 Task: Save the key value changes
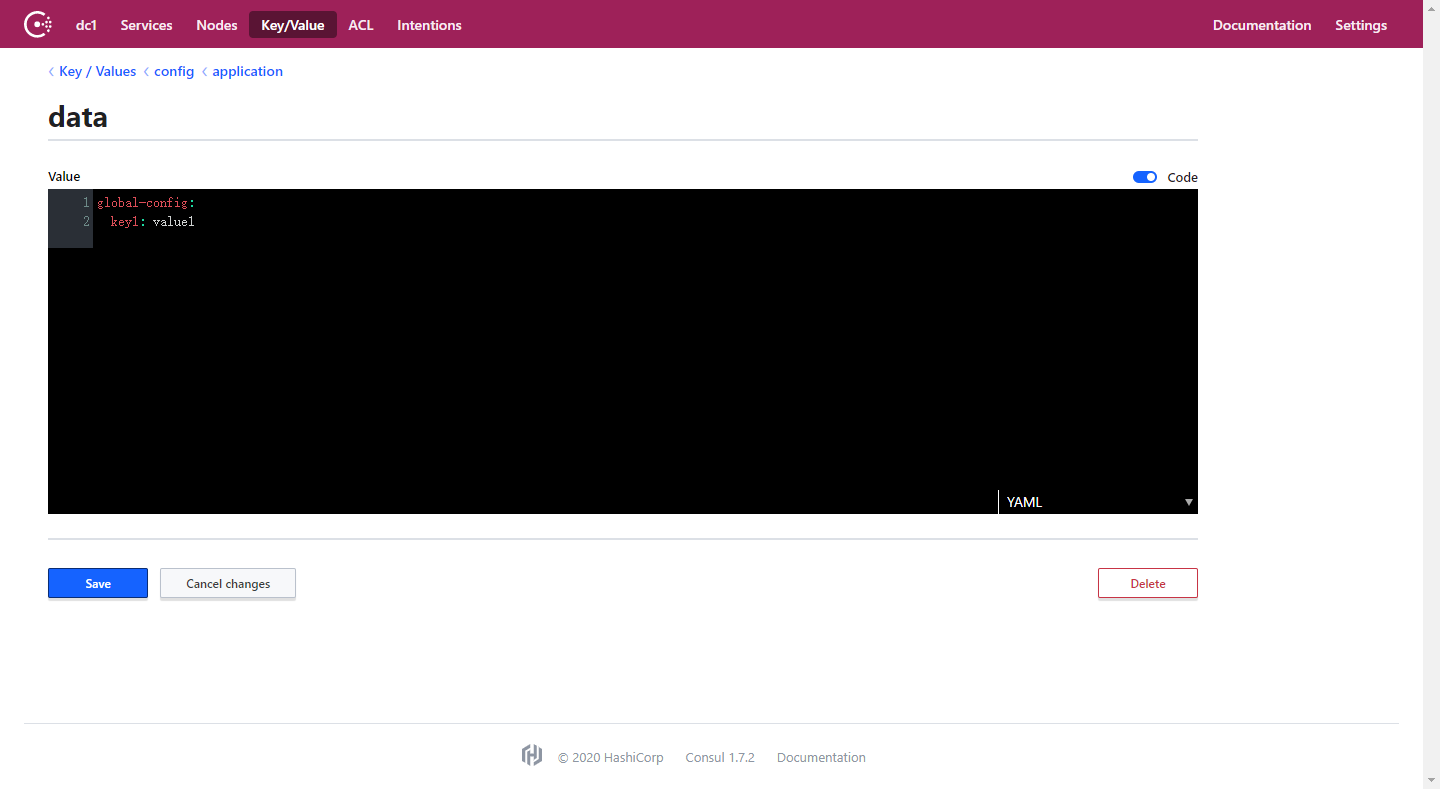pos(98,583)
